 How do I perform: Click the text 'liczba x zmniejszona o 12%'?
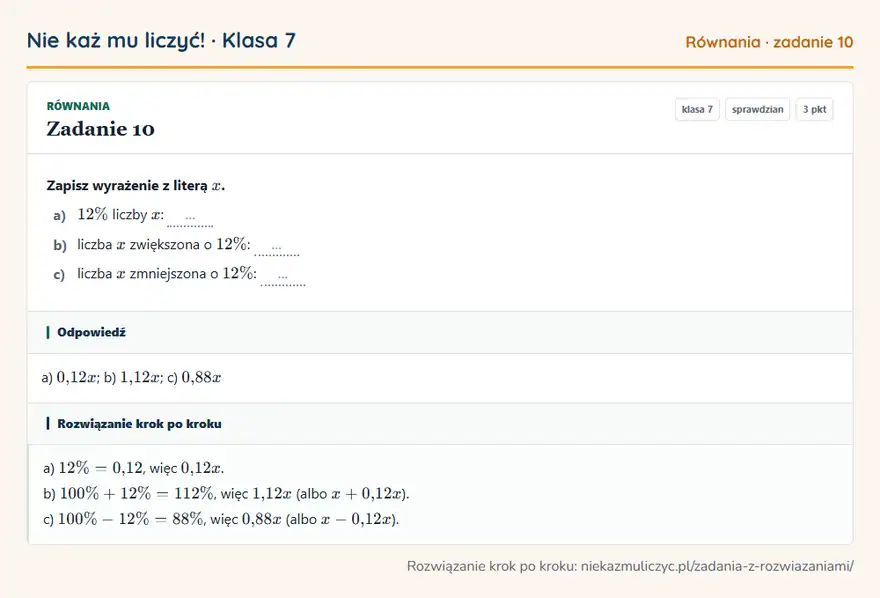(167, 274)
